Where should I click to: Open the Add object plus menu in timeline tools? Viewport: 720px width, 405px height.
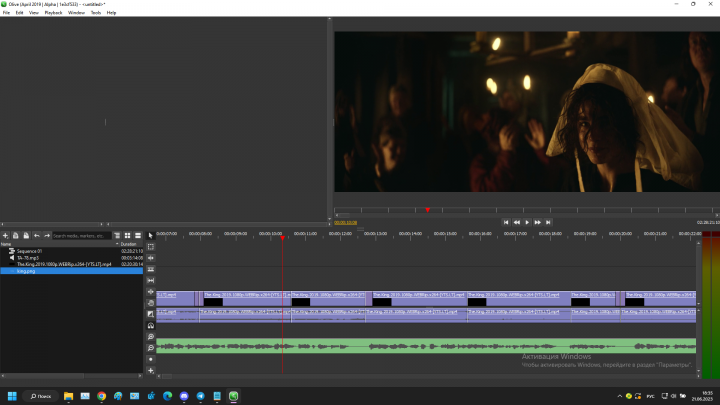[151, 371]
